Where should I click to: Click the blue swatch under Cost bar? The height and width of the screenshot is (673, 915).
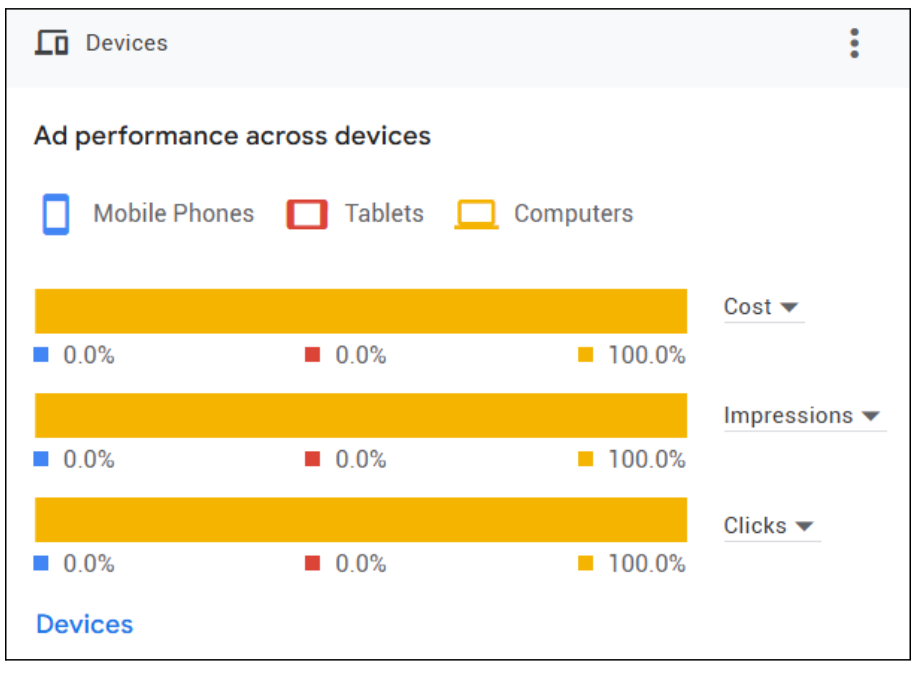pos(41,354)
